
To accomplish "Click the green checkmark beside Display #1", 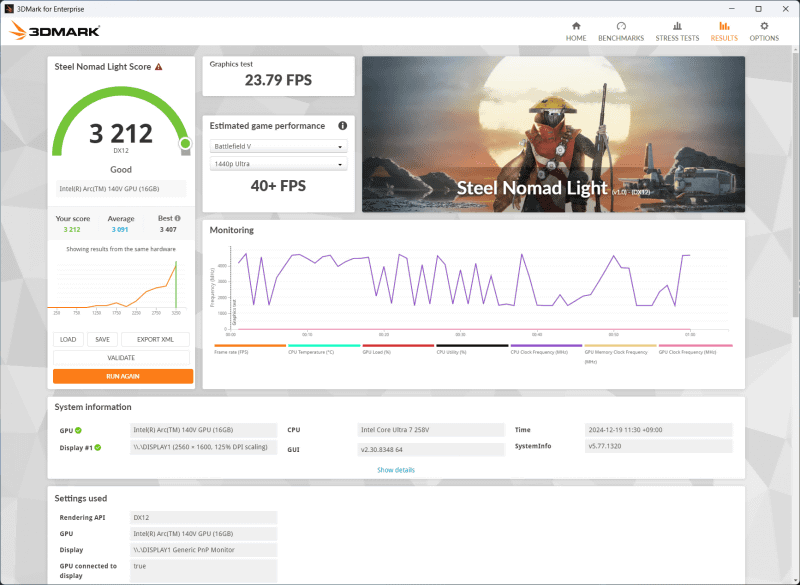I will coord(96,446).
